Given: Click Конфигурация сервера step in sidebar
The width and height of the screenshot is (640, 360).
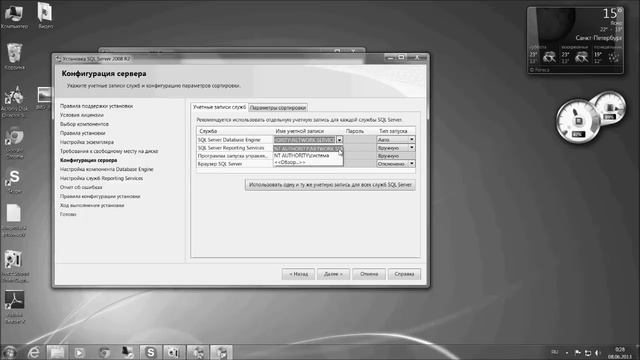Looking at the screenshot, I should [x=88, y=160].
